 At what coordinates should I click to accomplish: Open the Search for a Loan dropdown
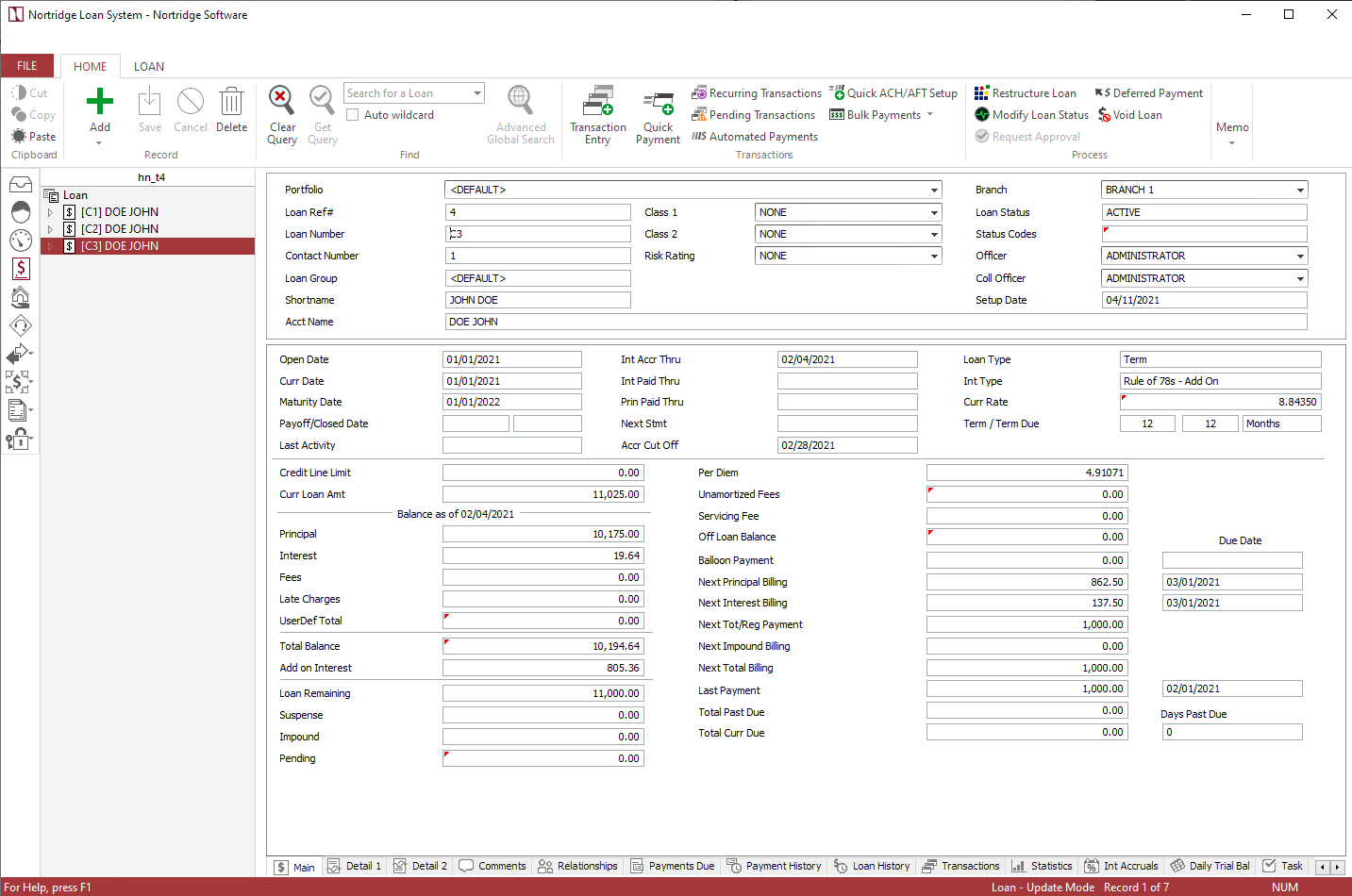pyautogui.click(x=477, y=93)
